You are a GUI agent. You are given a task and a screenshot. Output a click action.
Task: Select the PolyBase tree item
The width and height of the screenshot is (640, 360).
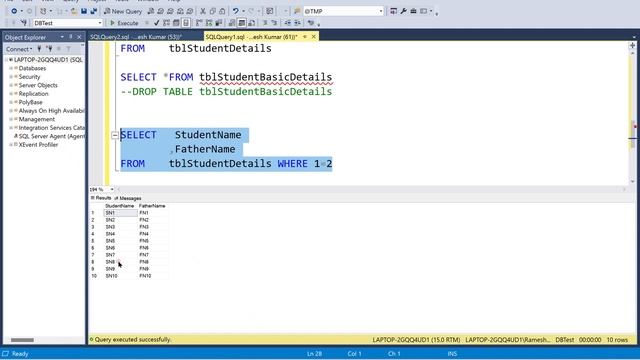click(30, 102)
